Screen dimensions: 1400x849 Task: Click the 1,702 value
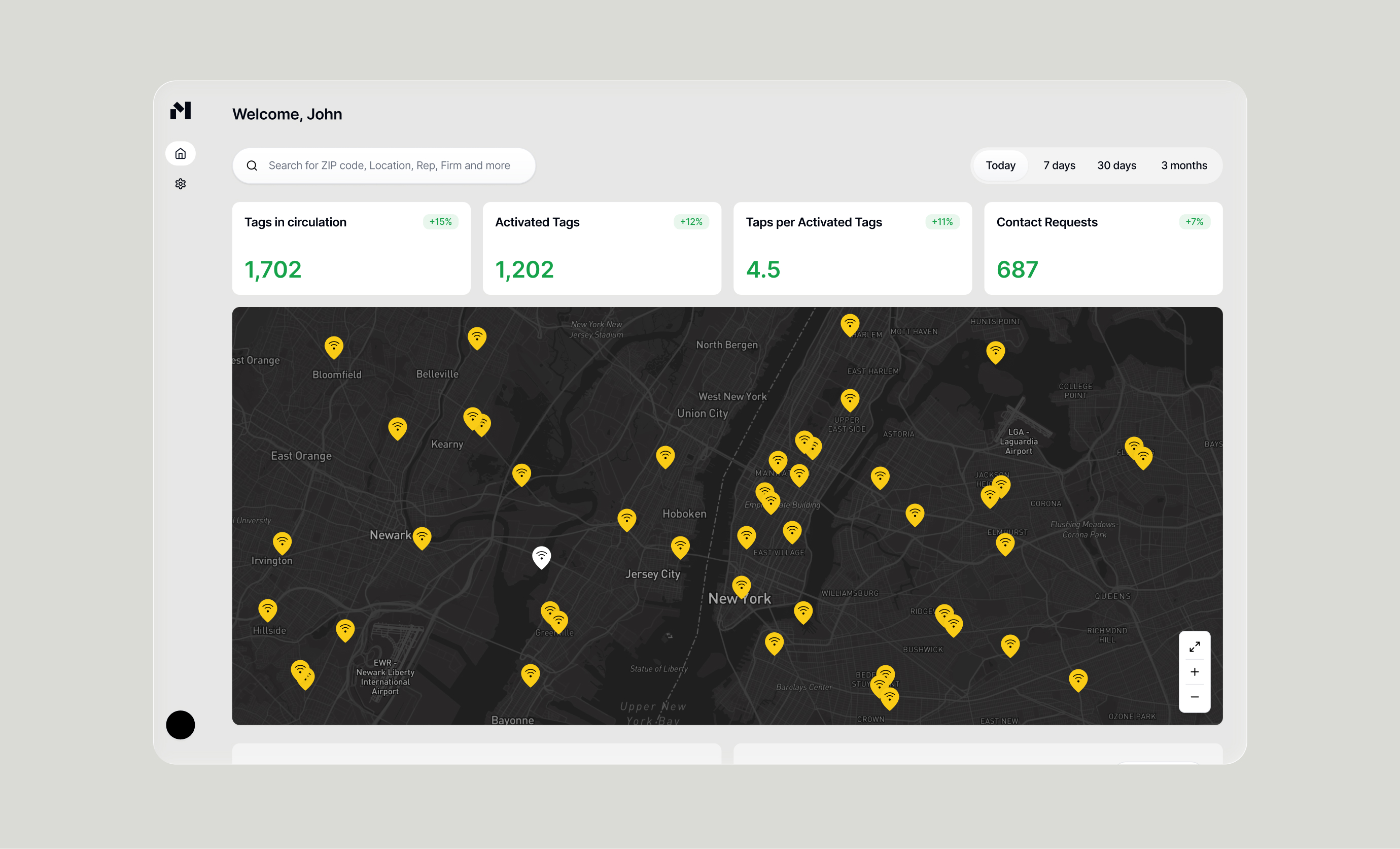[273, 269]
